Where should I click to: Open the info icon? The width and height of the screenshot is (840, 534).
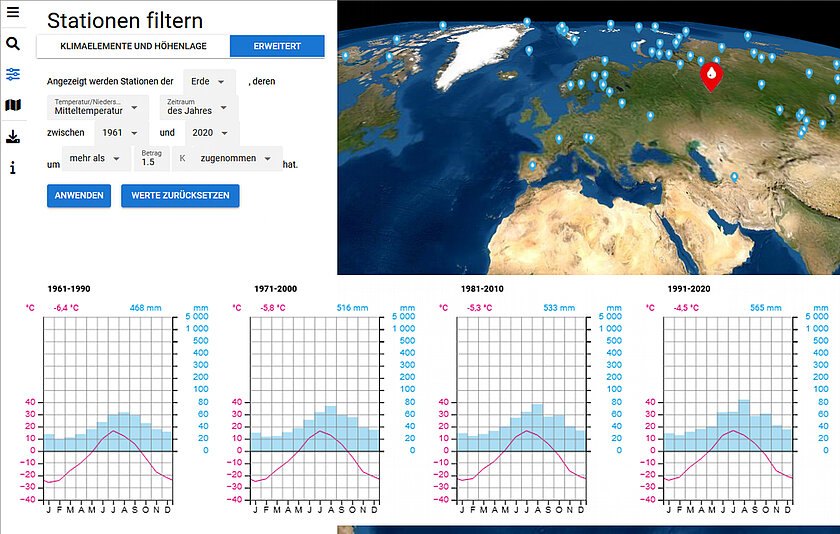click(13, 168)
